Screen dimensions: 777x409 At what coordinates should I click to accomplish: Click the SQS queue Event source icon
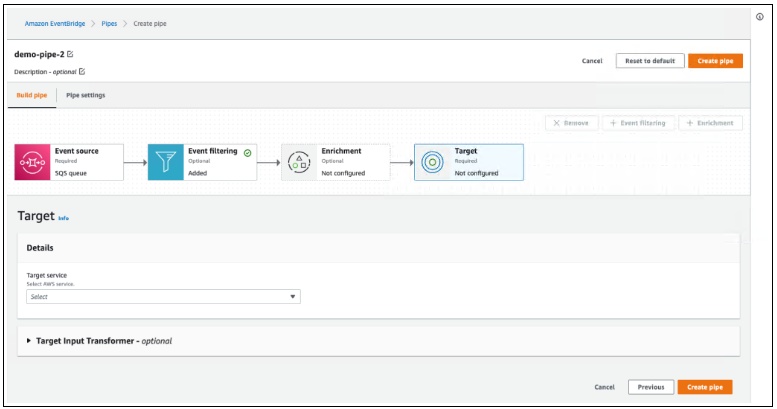pyautogui.click(x=33, y=162)
